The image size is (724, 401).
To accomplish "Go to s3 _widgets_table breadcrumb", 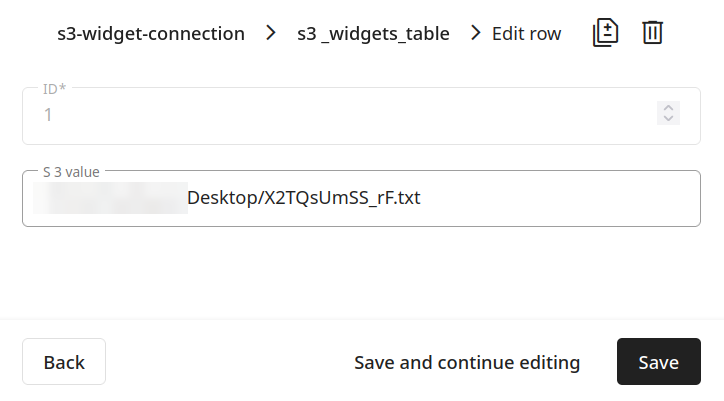I will (373, 33).
